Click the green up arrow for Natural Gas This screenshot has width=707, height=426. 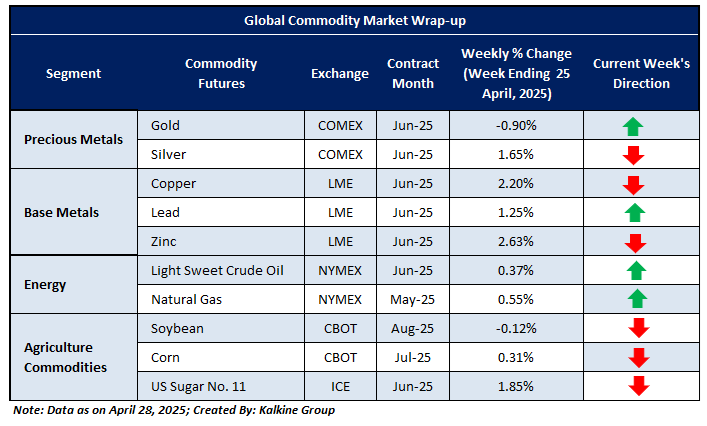[632, 299]
